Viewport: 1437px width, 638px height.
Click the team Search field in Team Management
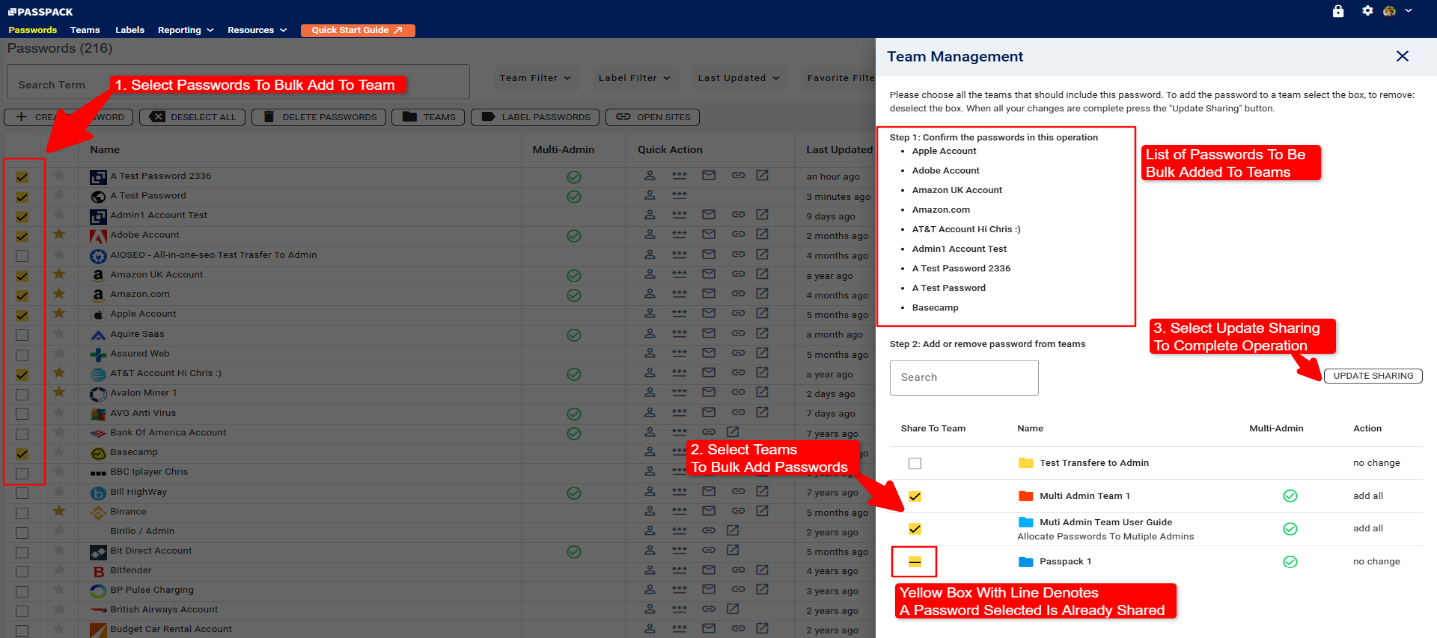click(x=964, y=377)
